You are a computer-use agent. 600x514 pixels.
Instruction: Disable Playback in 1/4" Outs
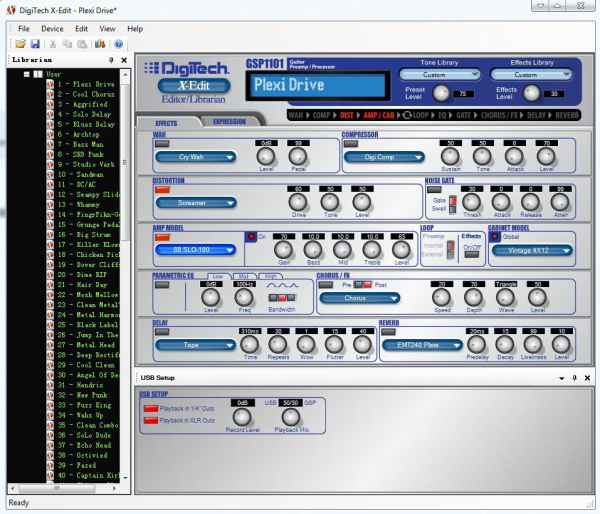click(151, 408)
